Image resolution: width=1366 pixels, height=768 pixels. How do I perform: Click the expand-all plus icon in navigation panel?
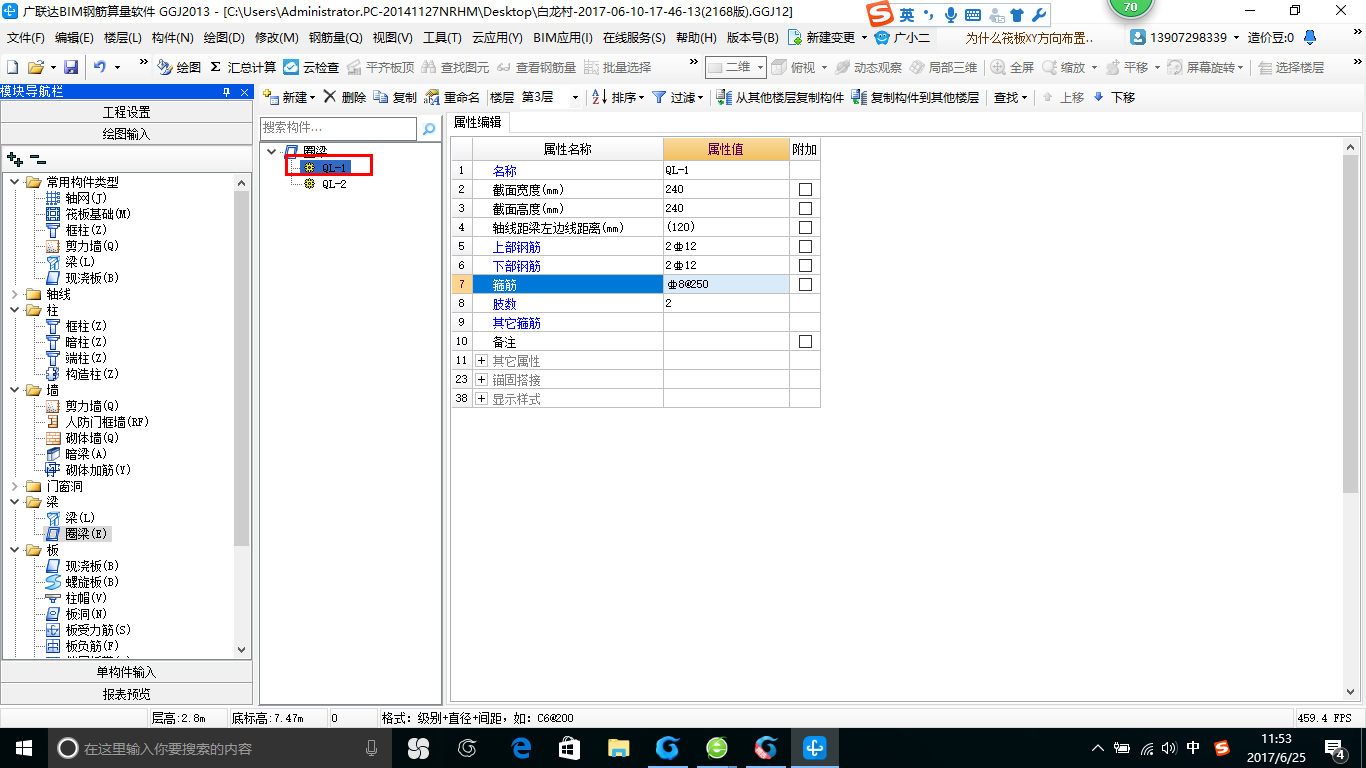pos(14,159)
